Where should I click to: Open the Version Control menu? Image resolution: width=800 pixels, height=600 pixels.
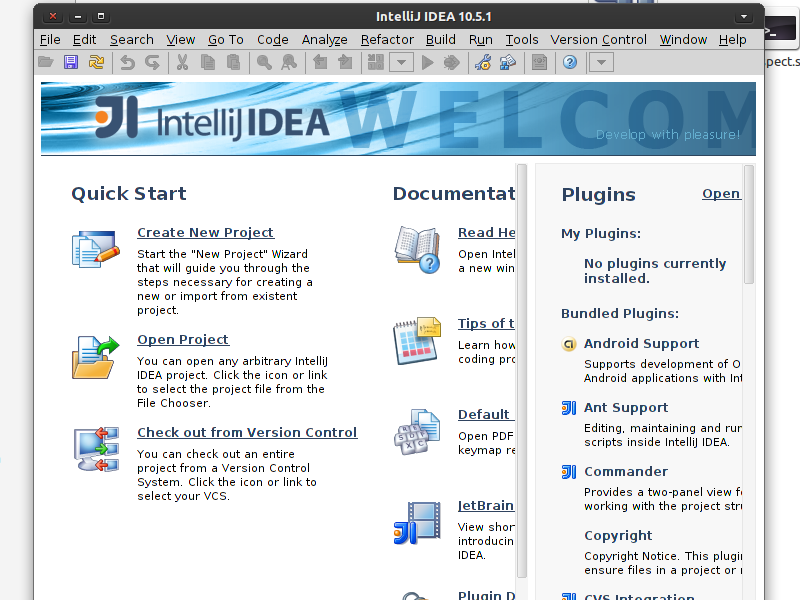(598, 40)
